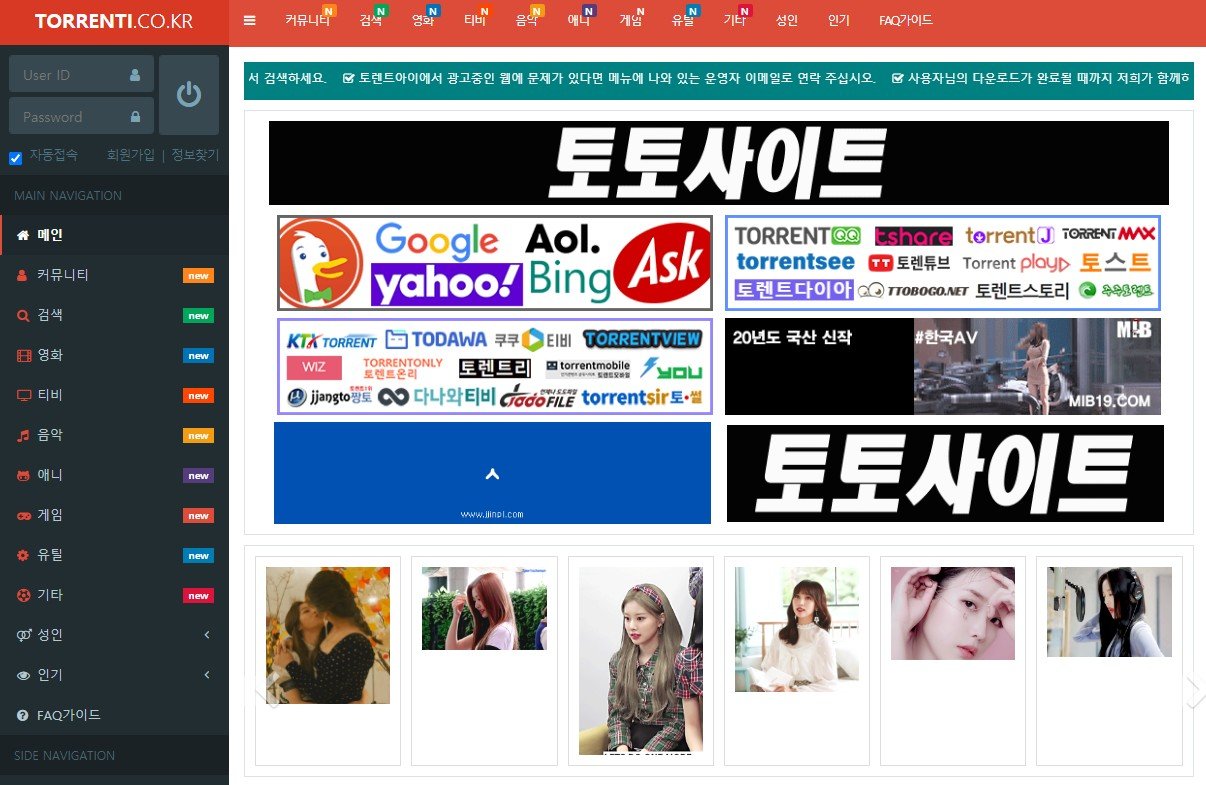Screen dimensions: 1206x785
Task: Click the Google logo in search banner
Action: (x=437, y=241)
